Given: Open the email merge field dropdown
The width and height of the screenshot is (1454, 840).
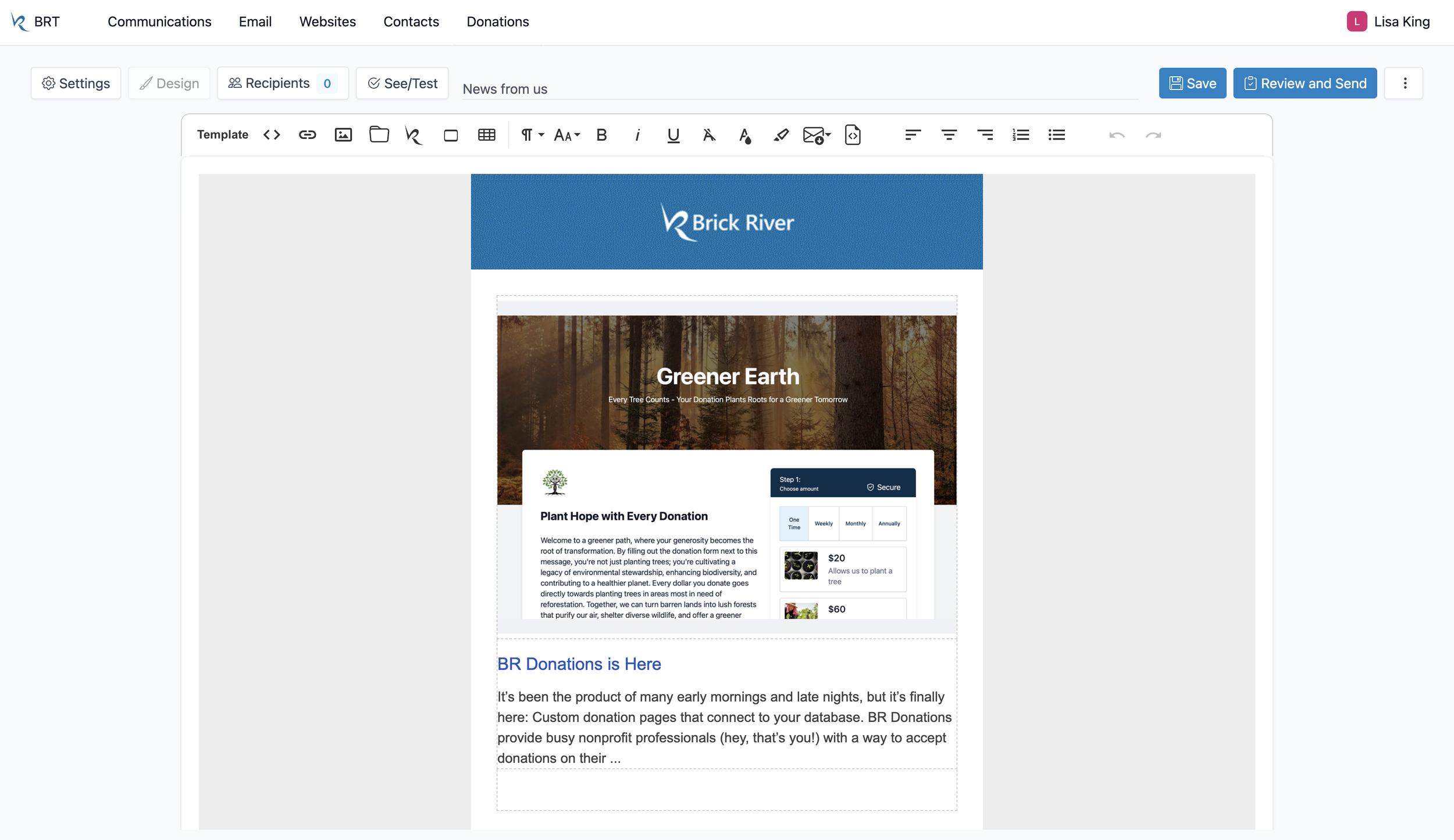Looking at the screenshot, I should tap(817, 135).
